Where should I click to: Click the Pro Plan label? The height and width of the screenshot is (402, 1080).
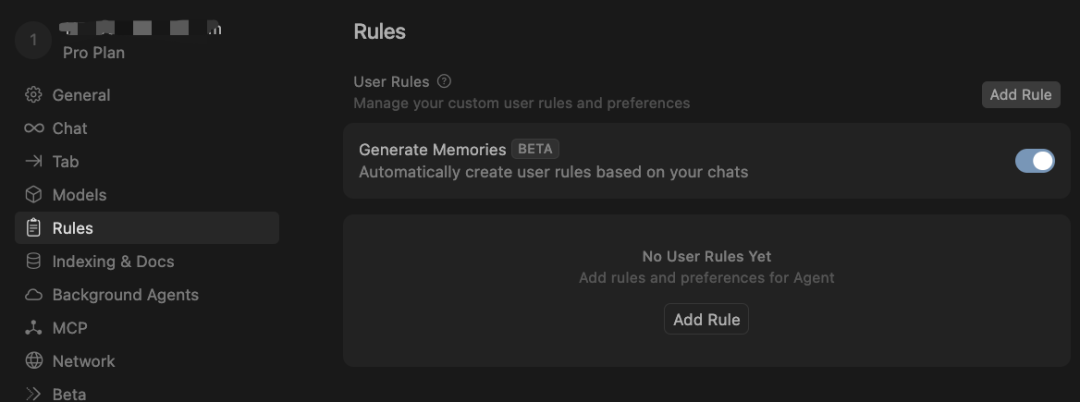click(93, 52)
